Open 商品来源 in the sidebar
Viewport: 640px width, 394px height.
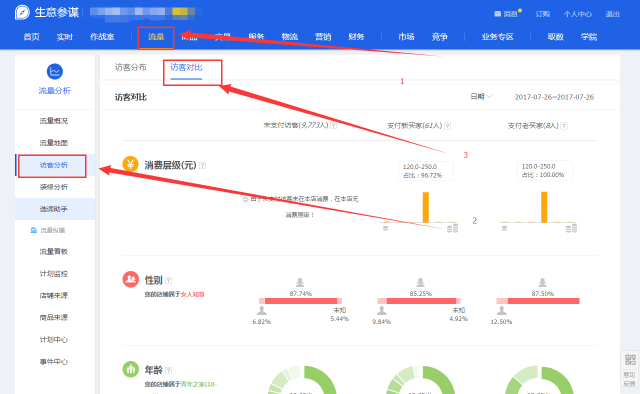pyautogui.click(x=54, y=318)
